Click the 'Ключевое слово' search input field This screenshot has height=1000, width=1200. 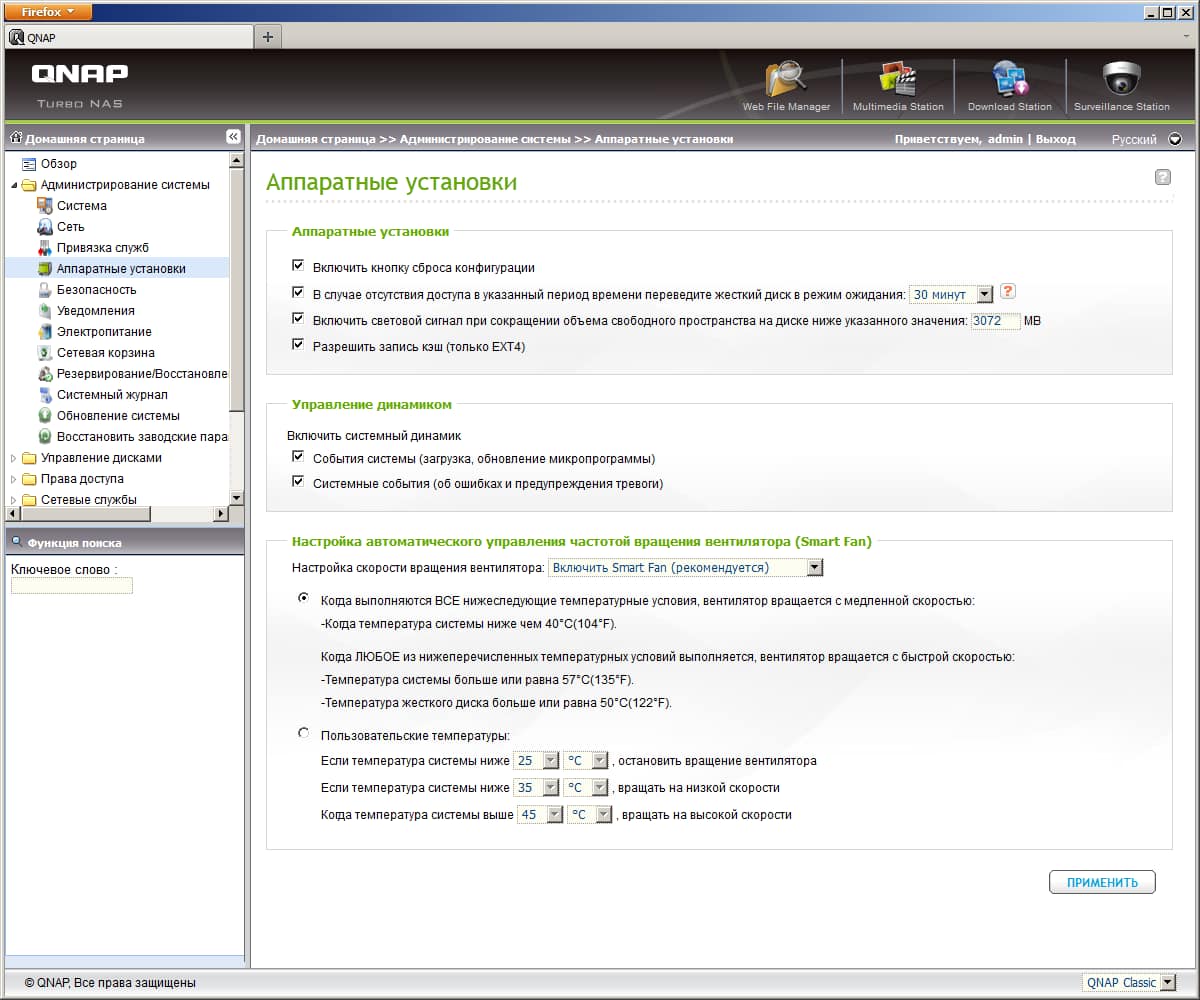pos(72,586)
